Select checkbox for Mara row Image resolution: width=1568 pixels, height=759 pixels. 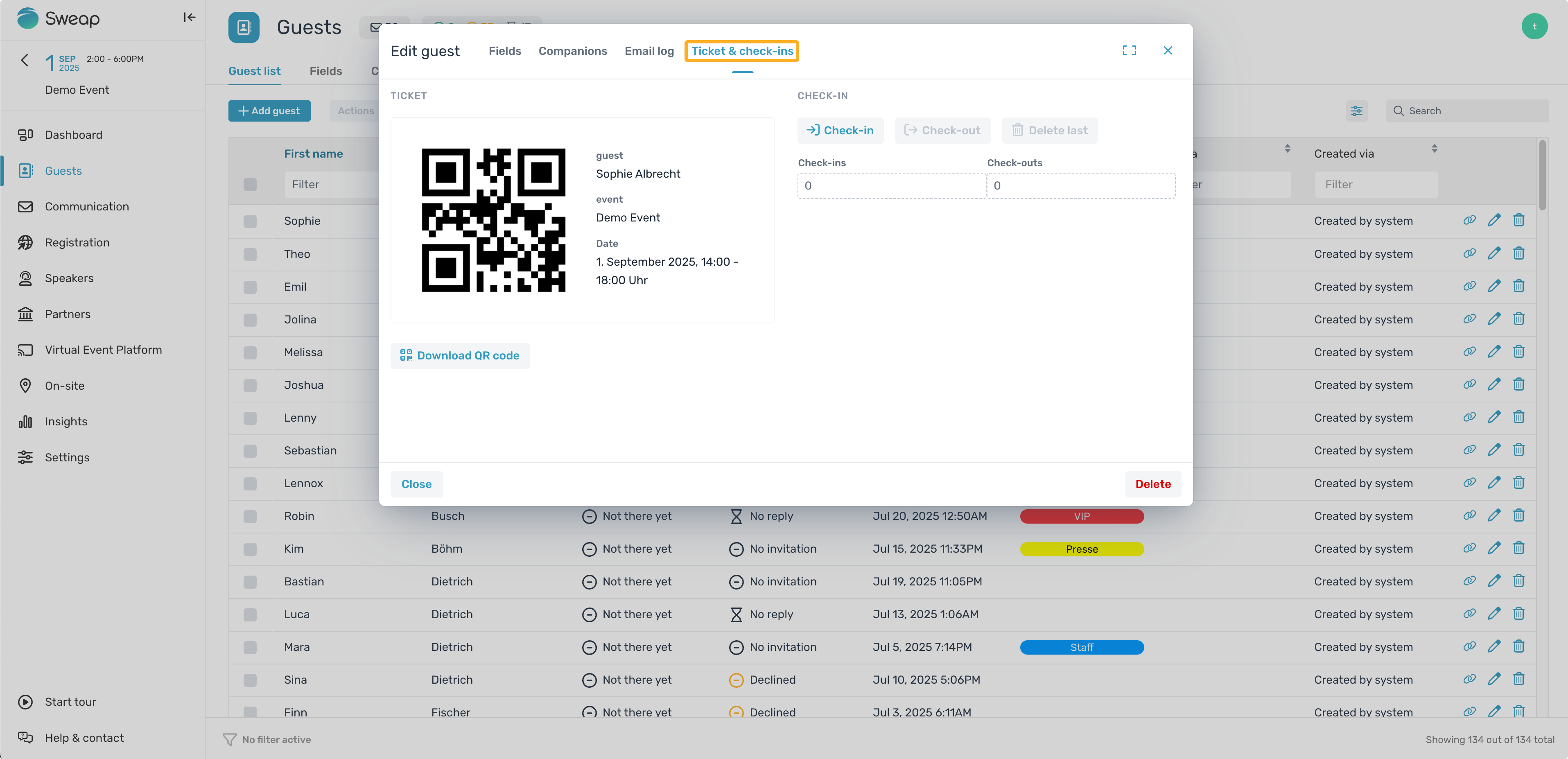coord(250,647)
